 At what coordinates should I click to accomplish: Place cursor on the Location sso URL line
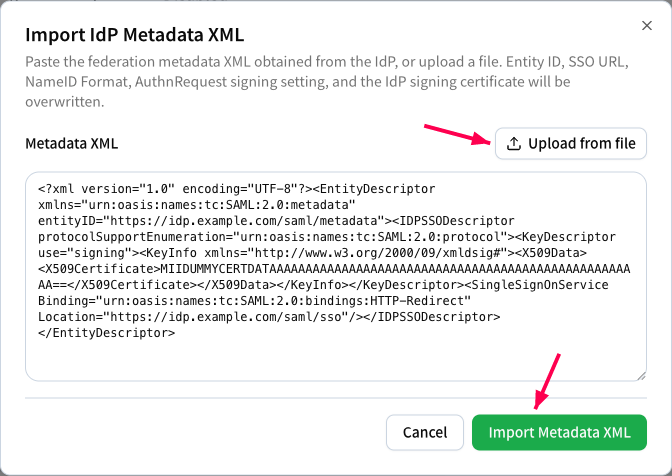pos(269,317)
